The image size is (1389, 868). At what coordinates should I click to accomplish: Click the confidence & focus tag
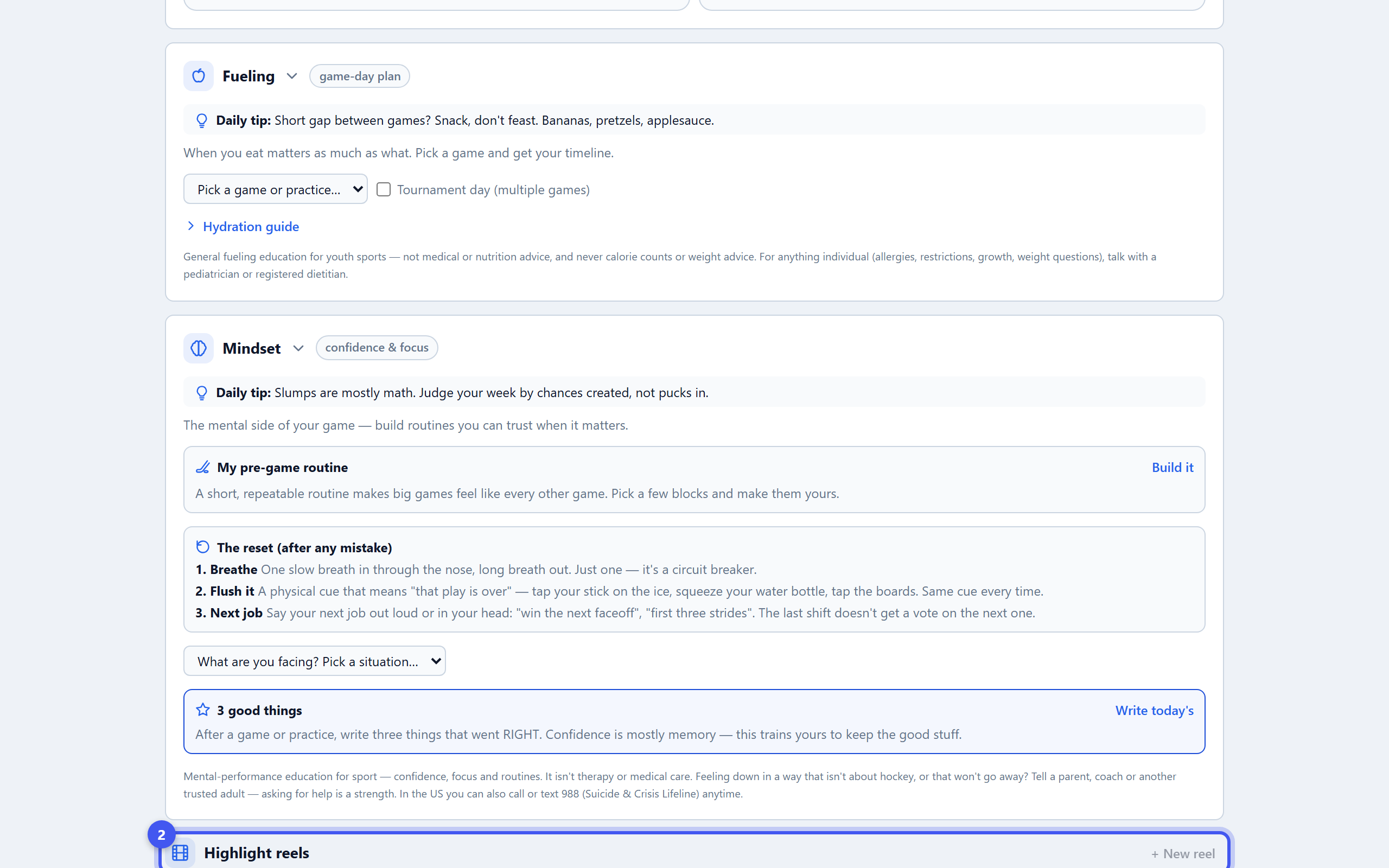[x=377, y=348]
